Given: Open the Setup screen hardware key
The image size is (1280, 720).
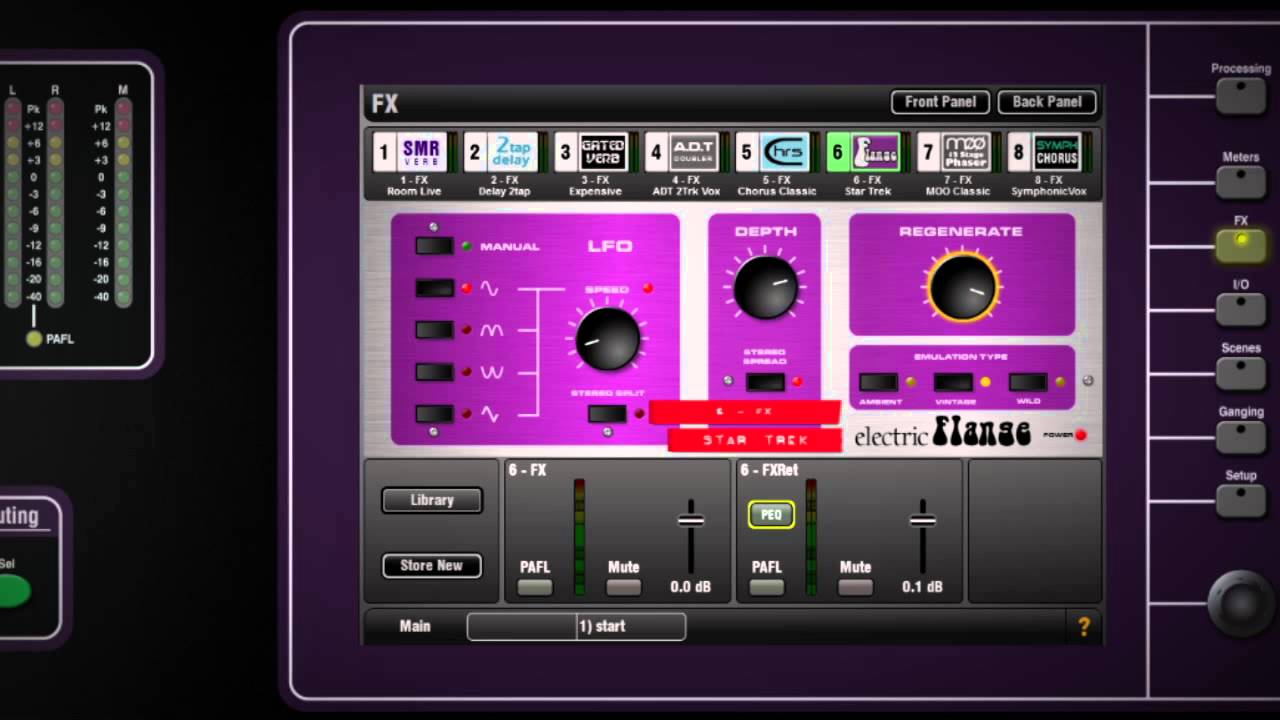Looking at the screenshot, I should (x=1241, y=500).
